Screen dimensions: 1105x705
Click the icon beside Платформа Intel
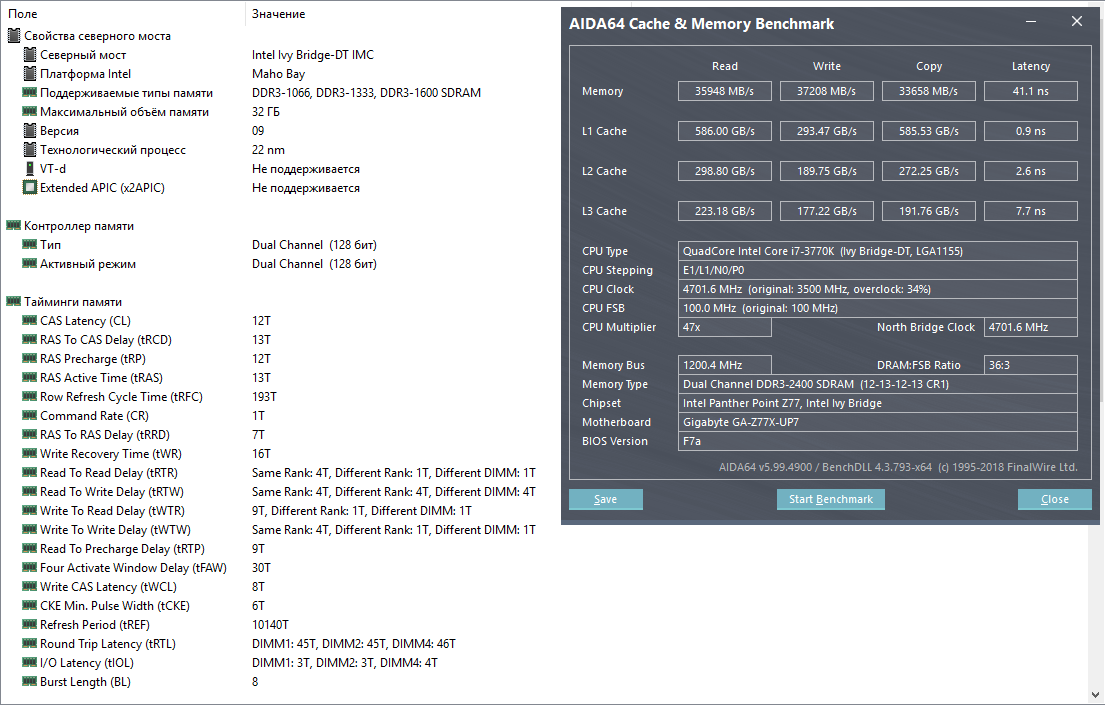point(30,73)
